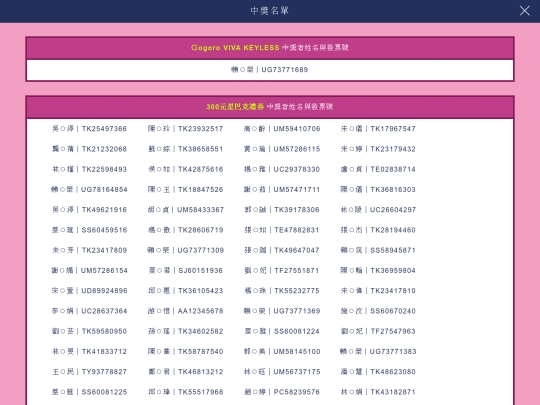Click winner entry TK17967547
Screen dimensions: 540x405
378,129
